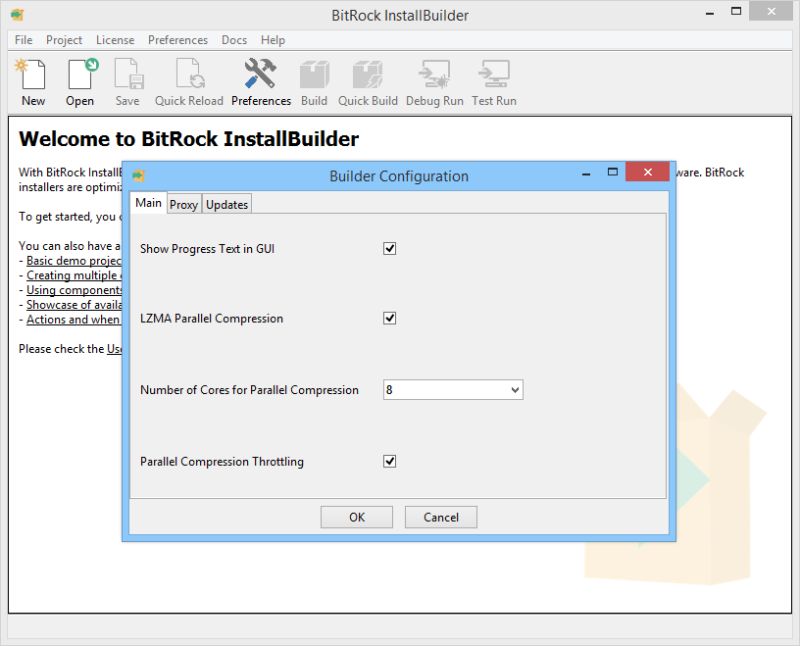Click the Quick Build toolbar icon
Image resolution: width=800 pixels, height=646 pixels.
pyautogui.click(x=368, y=74)
